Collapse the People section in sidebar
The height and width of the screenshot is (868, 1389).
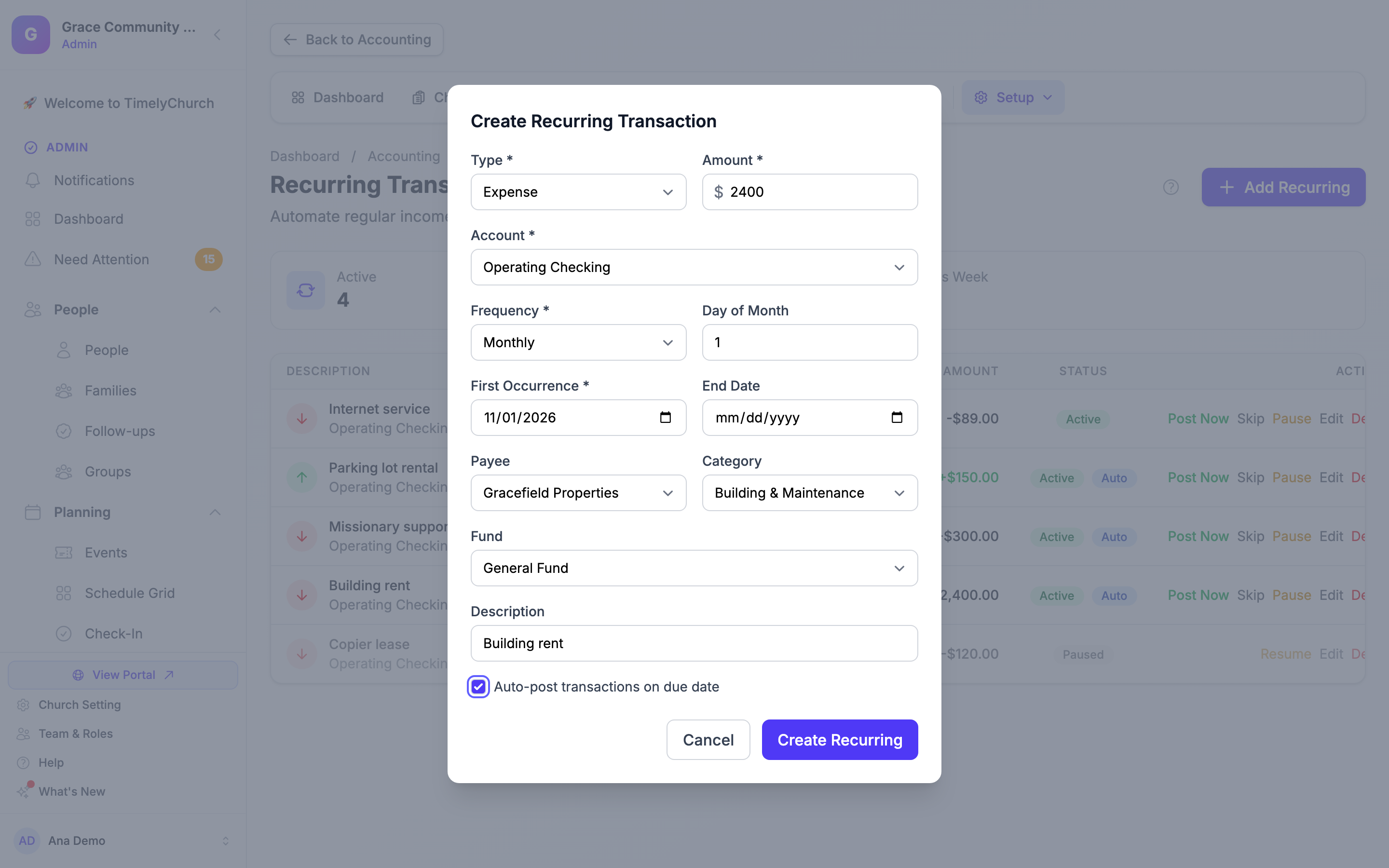[x=215, y=310]
